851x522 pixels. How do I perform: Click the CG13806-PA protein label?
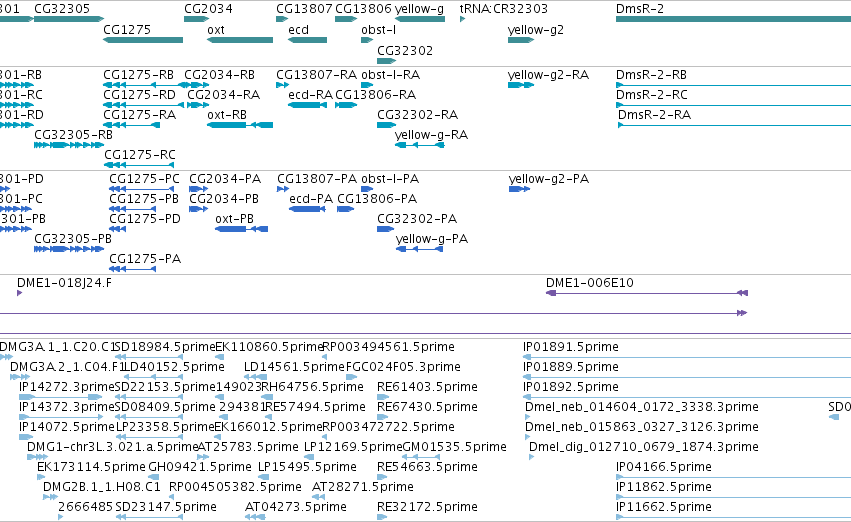[377, 199]
